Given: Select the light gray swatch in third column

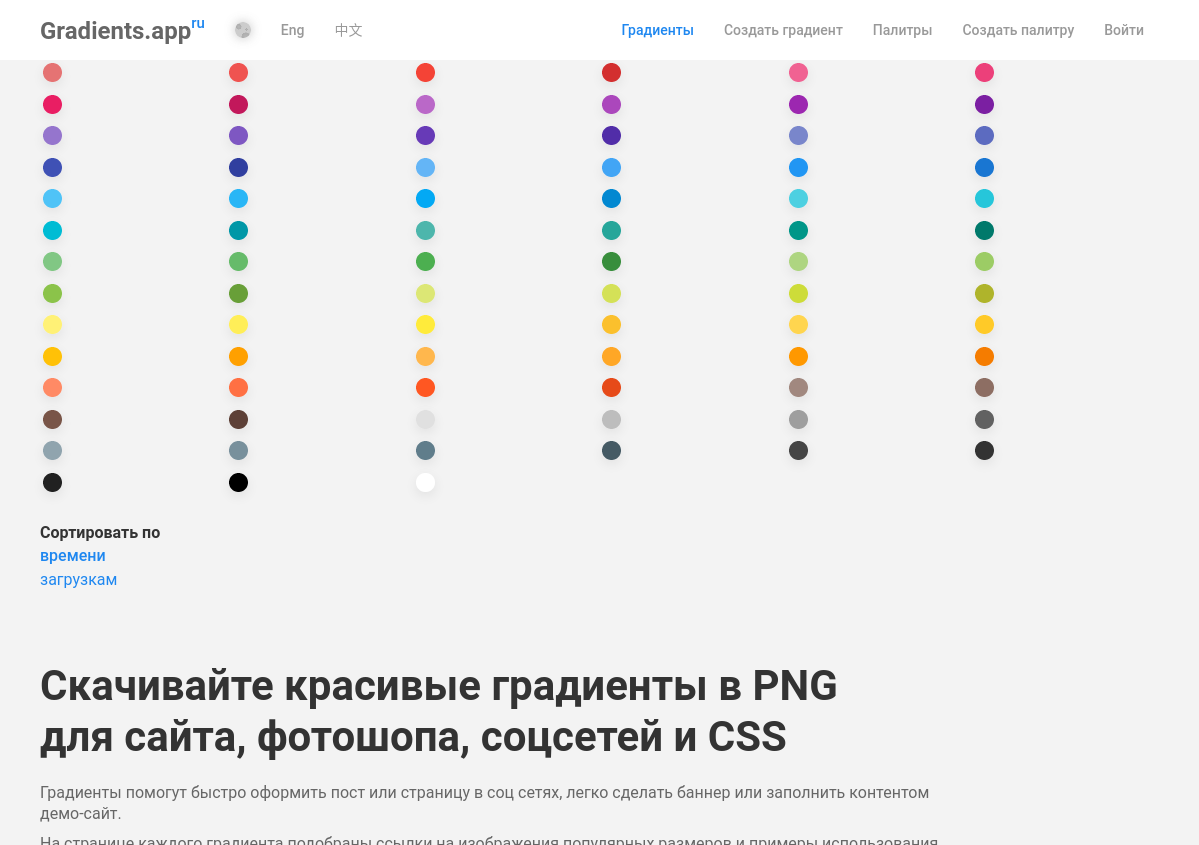Looking at the screenshot, I should pos(425,419).
